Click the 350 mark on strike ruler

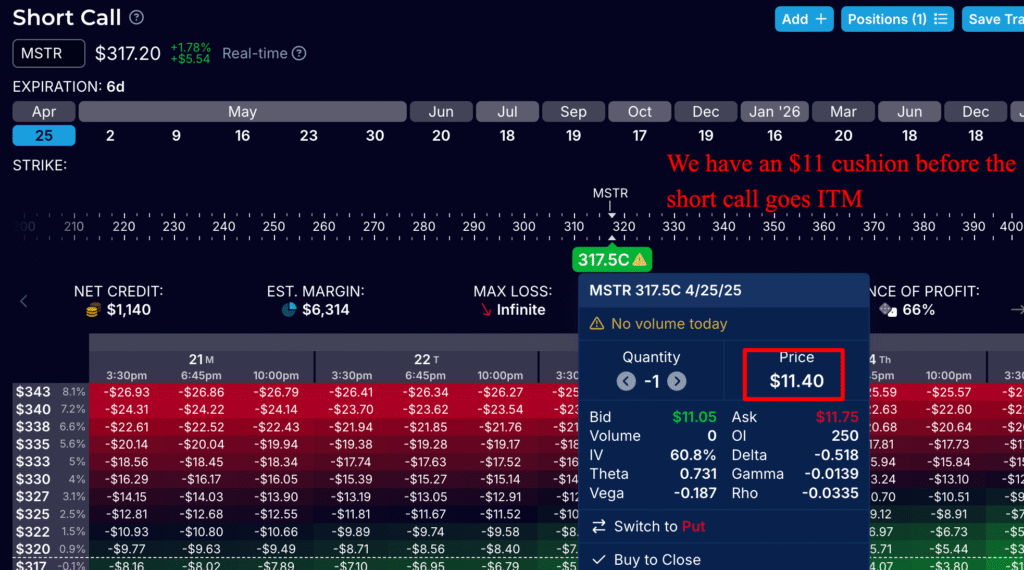tap(774, 227)
